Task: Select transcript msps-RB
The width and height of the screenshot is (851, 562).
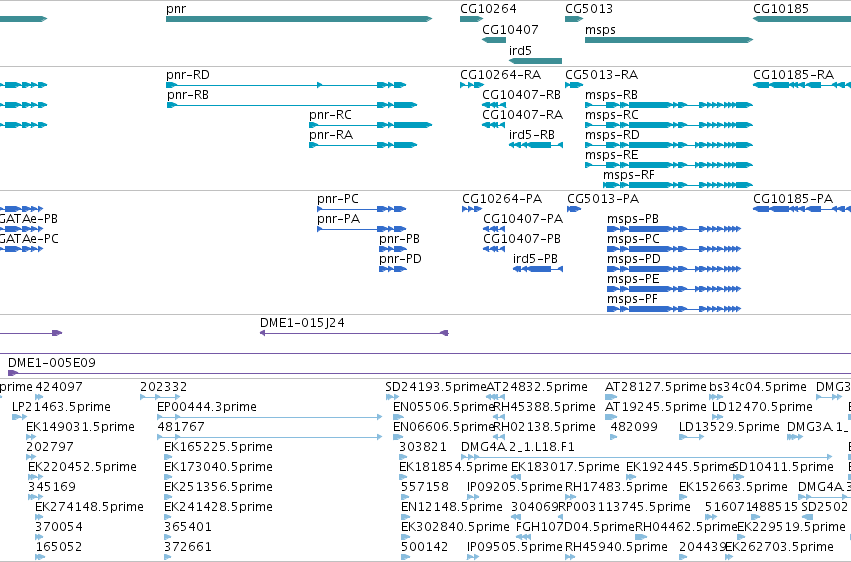Action: pos(669,105)
